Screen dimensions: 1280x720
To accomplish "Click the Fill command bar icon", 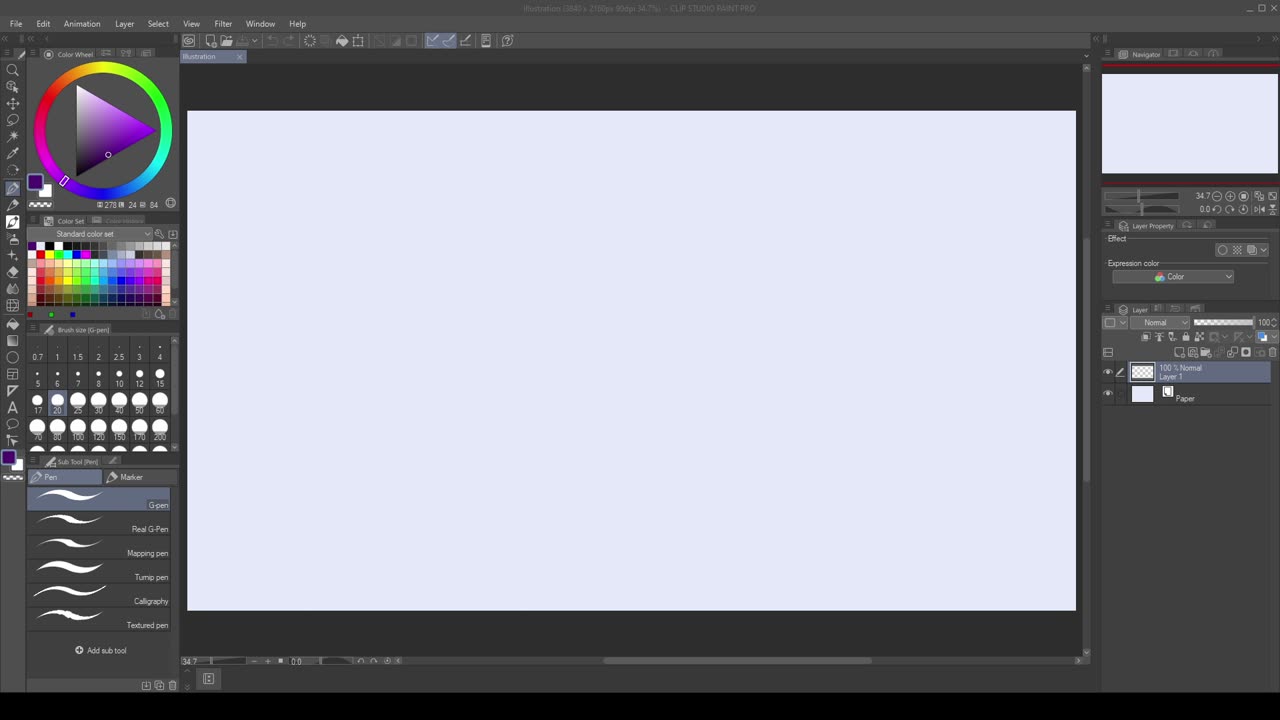I will [342, 41].
